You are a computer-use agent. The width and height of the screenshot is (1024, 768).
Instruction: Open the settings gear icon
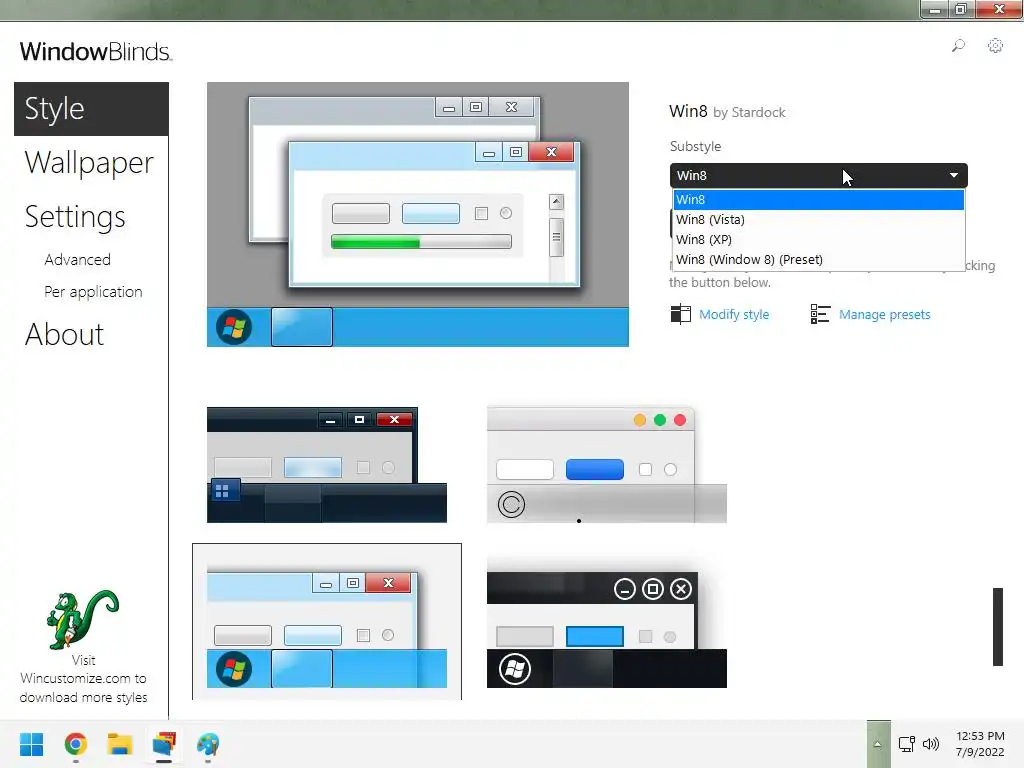pos(995,46)
